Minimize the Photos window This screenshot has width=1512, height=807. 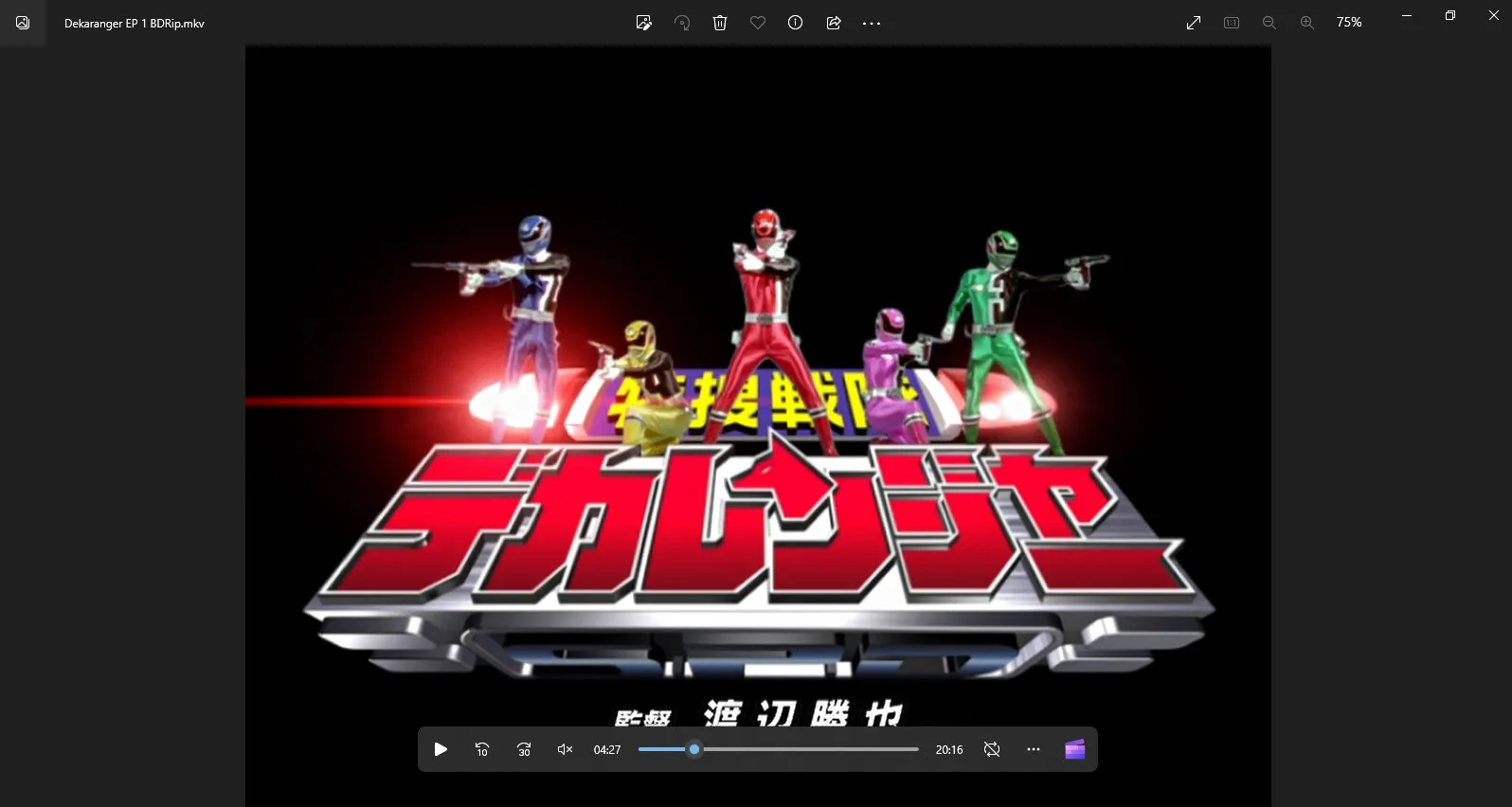(1407, 16)
